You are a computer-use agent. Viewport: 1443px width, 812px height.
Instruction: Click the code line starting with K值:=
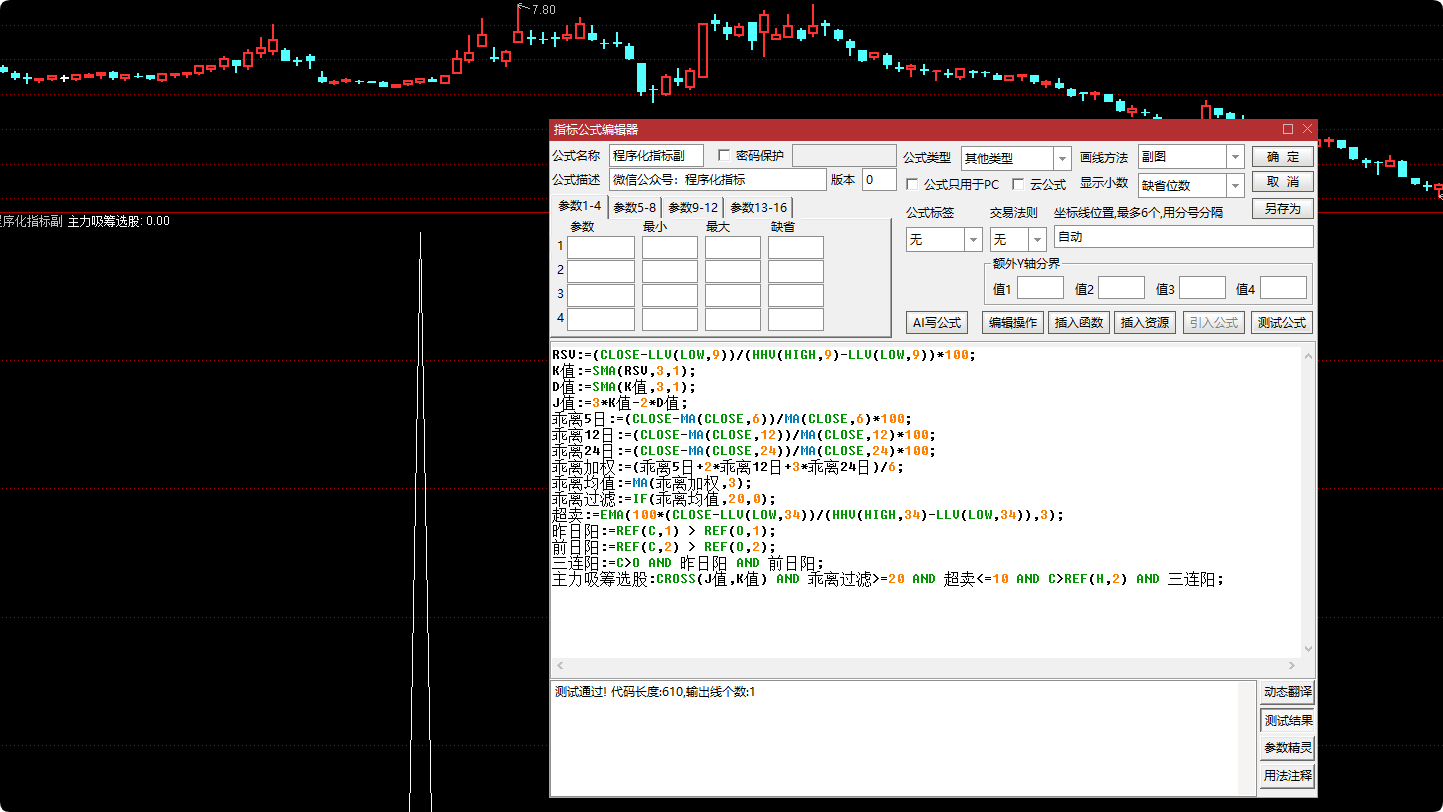point(623,371)
